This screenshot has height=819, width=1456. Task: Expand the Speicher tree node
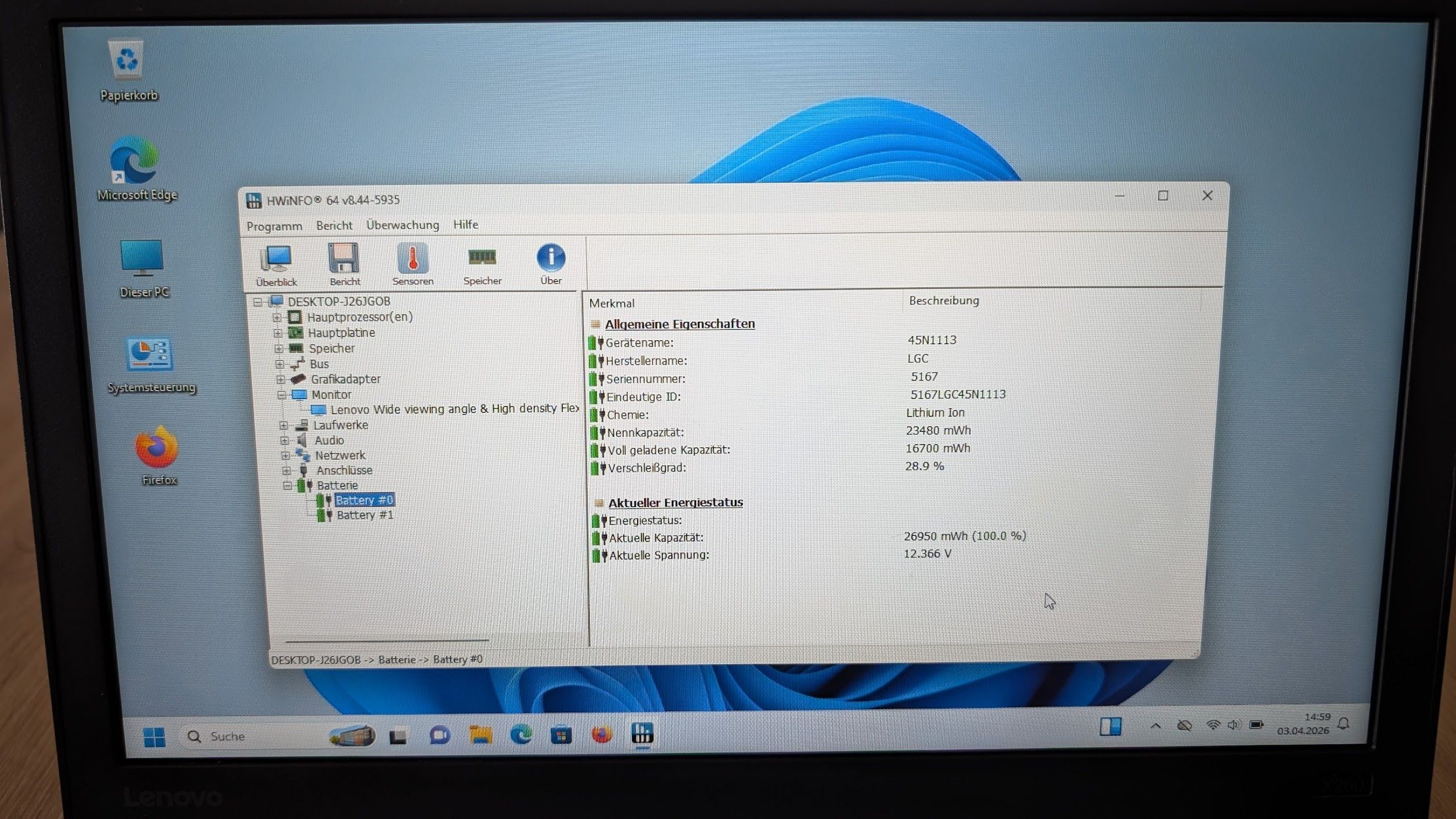coord(279,349)
